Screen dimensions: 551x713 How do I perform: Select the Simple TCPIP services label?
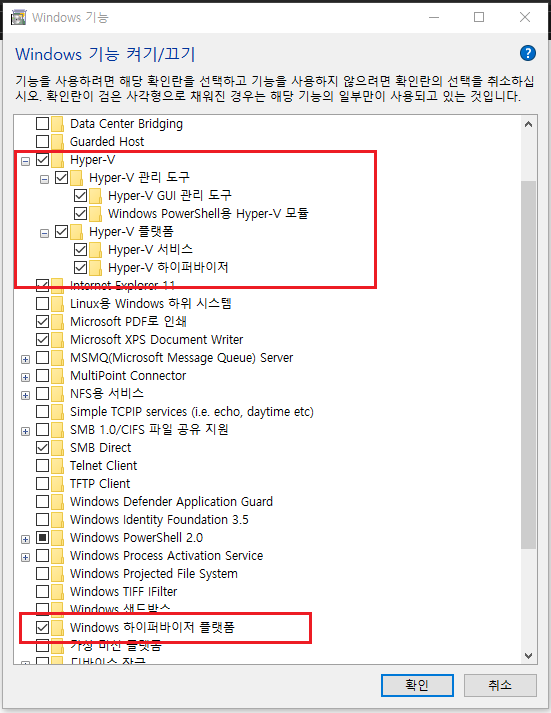(192, 412)
